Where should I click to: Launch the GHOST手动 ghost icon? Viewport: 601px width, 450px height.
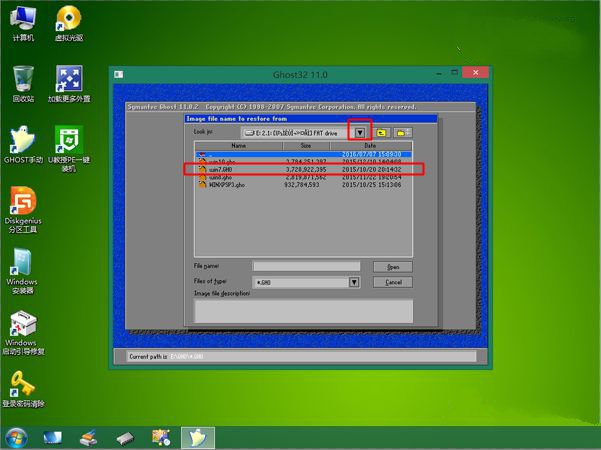23,145
